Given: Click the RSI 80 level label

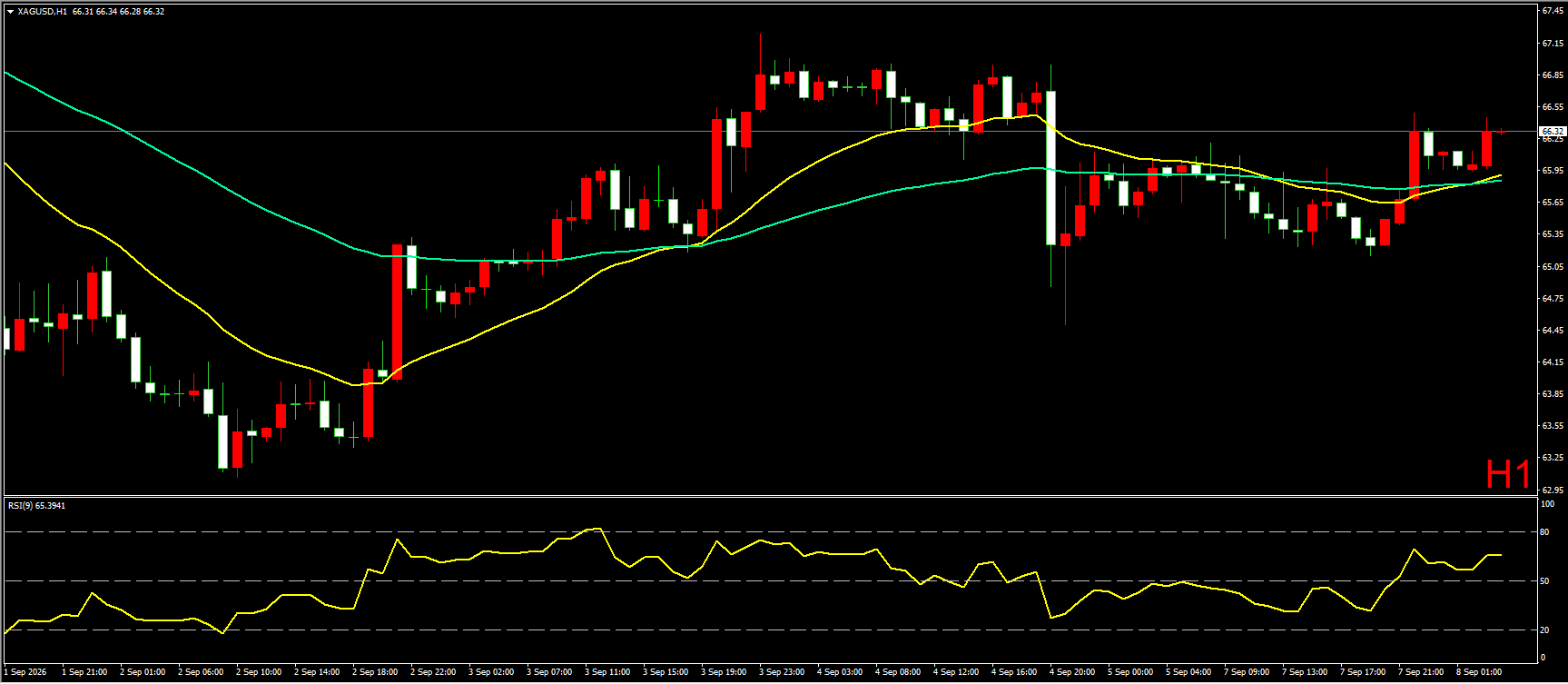Looking at the screenshot, I should [x=1546, y=532].
